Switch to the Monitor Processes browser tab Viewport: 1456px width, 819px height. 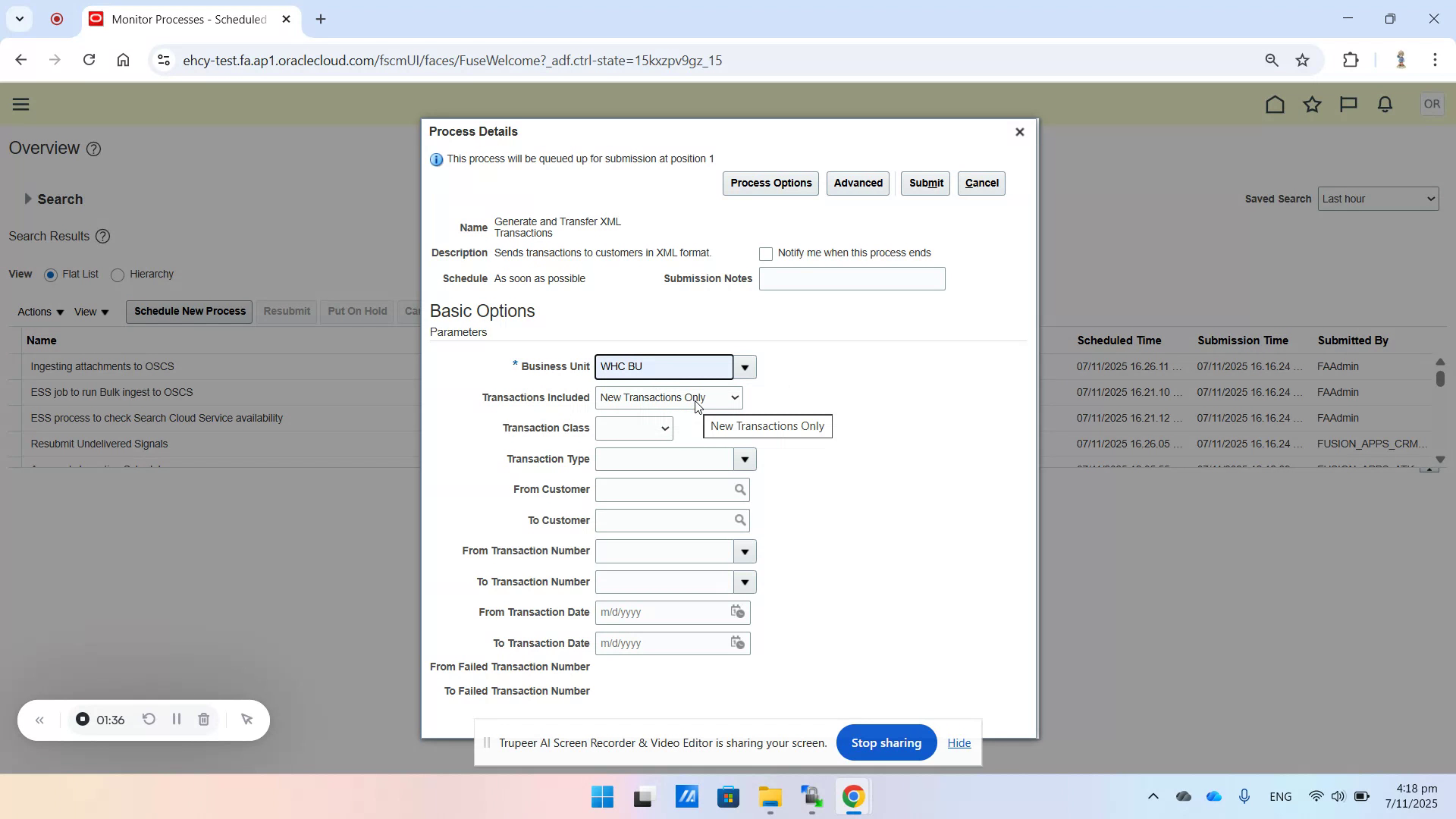click(x=182, y=19)
